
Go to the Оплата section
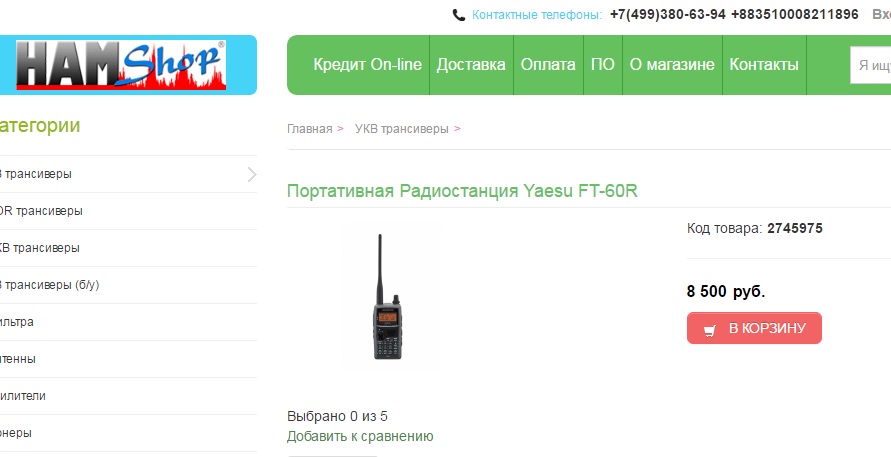pos(548,65)
